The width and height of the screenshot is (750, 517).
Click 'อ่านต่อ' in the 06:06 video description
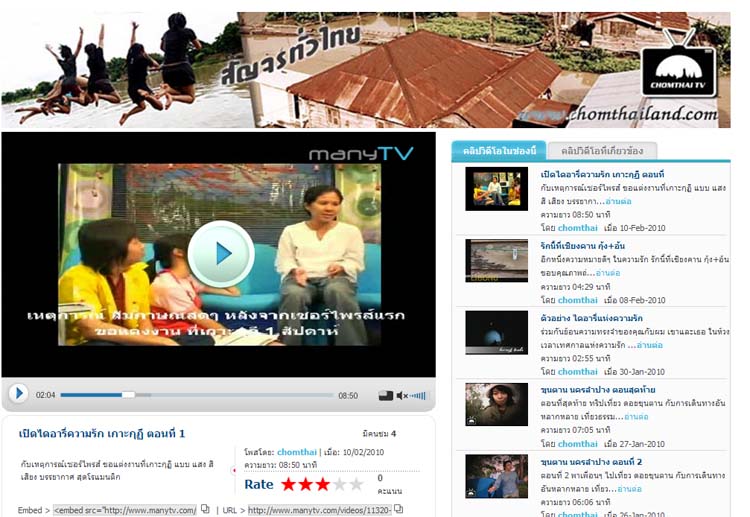click(629, 489)
